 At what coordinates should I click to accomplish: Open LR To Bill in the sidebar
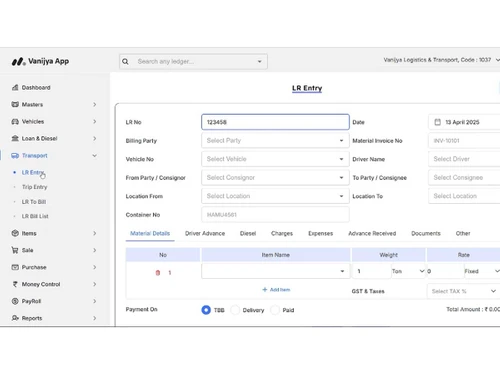click(34, 202)
